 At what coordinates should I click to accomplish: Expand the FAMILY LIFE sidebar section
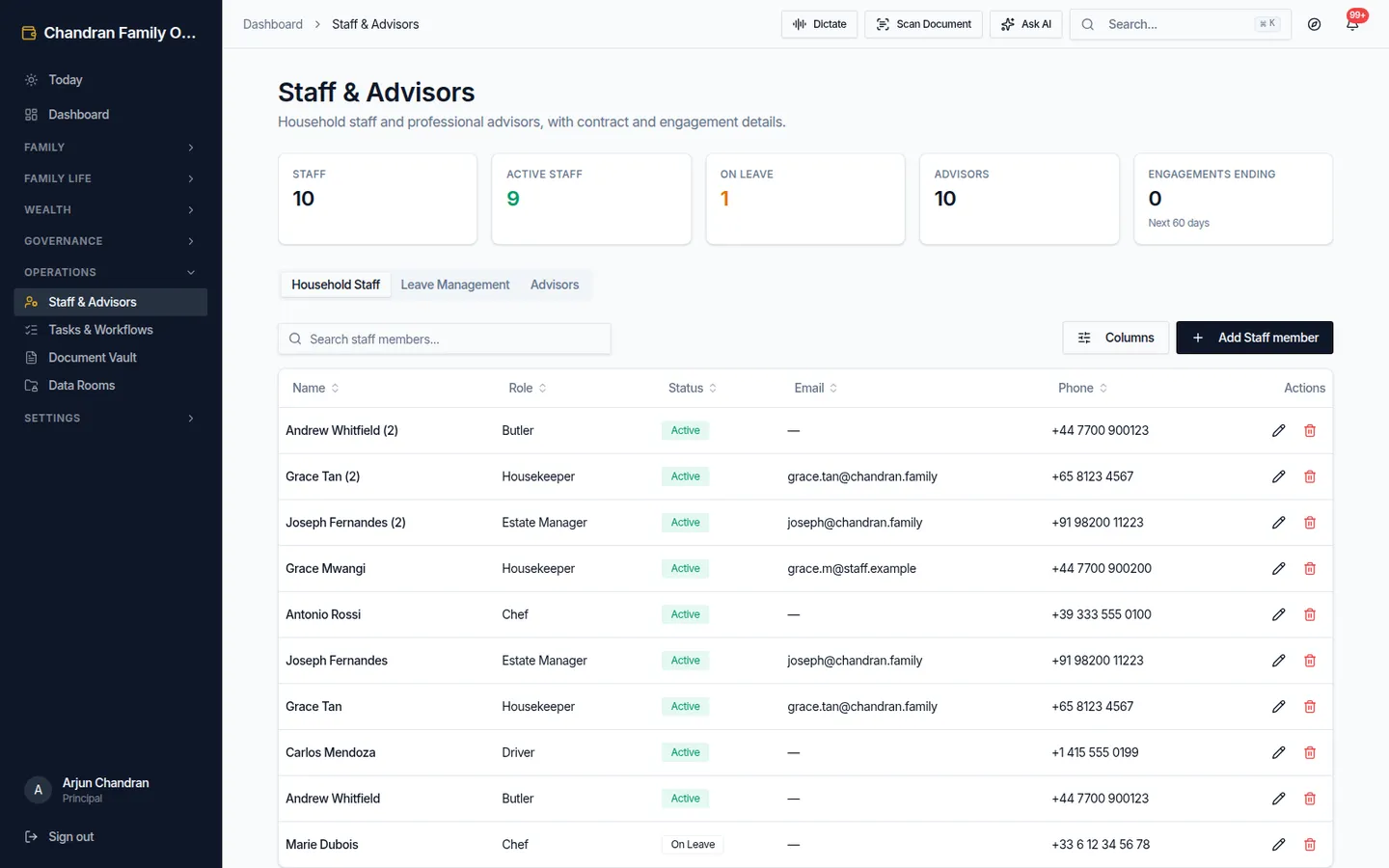[x=111, y=178]
